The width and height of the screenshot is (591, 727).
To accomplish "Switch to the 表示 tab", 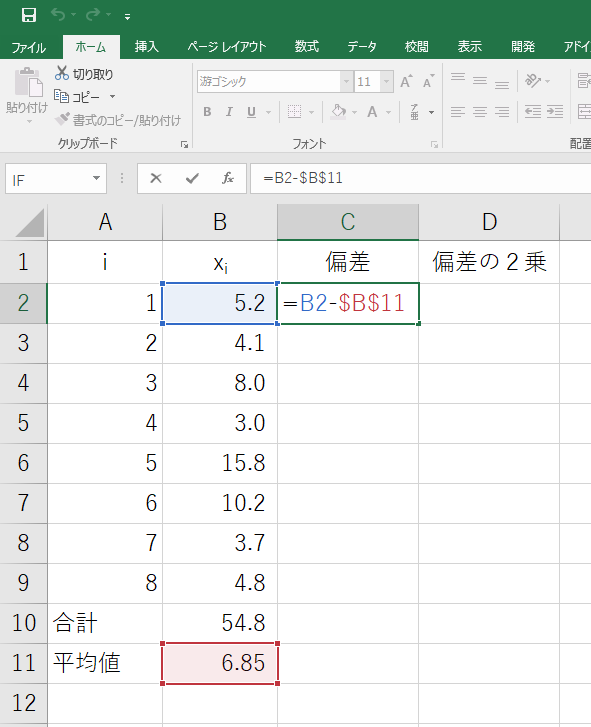I will pos(470,47).
